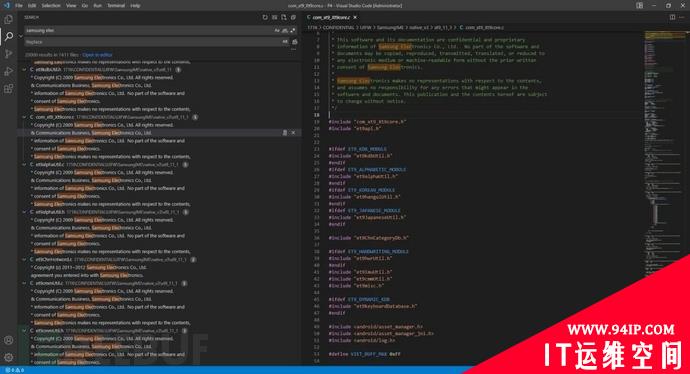
Task: Collapse all search results
Action: (294, 17)
